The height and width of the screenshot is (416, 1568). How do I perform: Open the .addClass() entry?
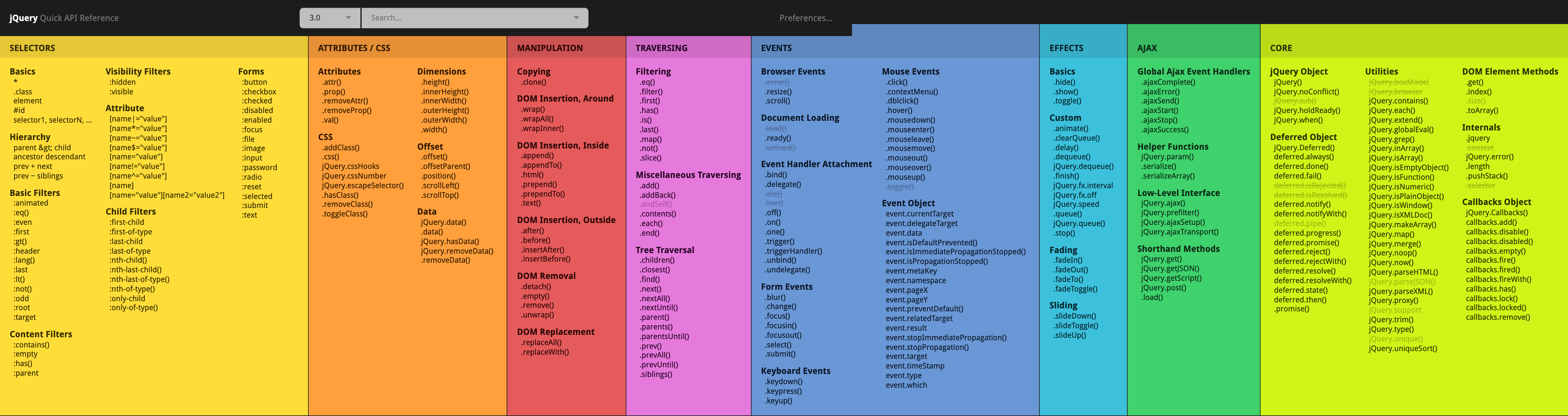340,148
